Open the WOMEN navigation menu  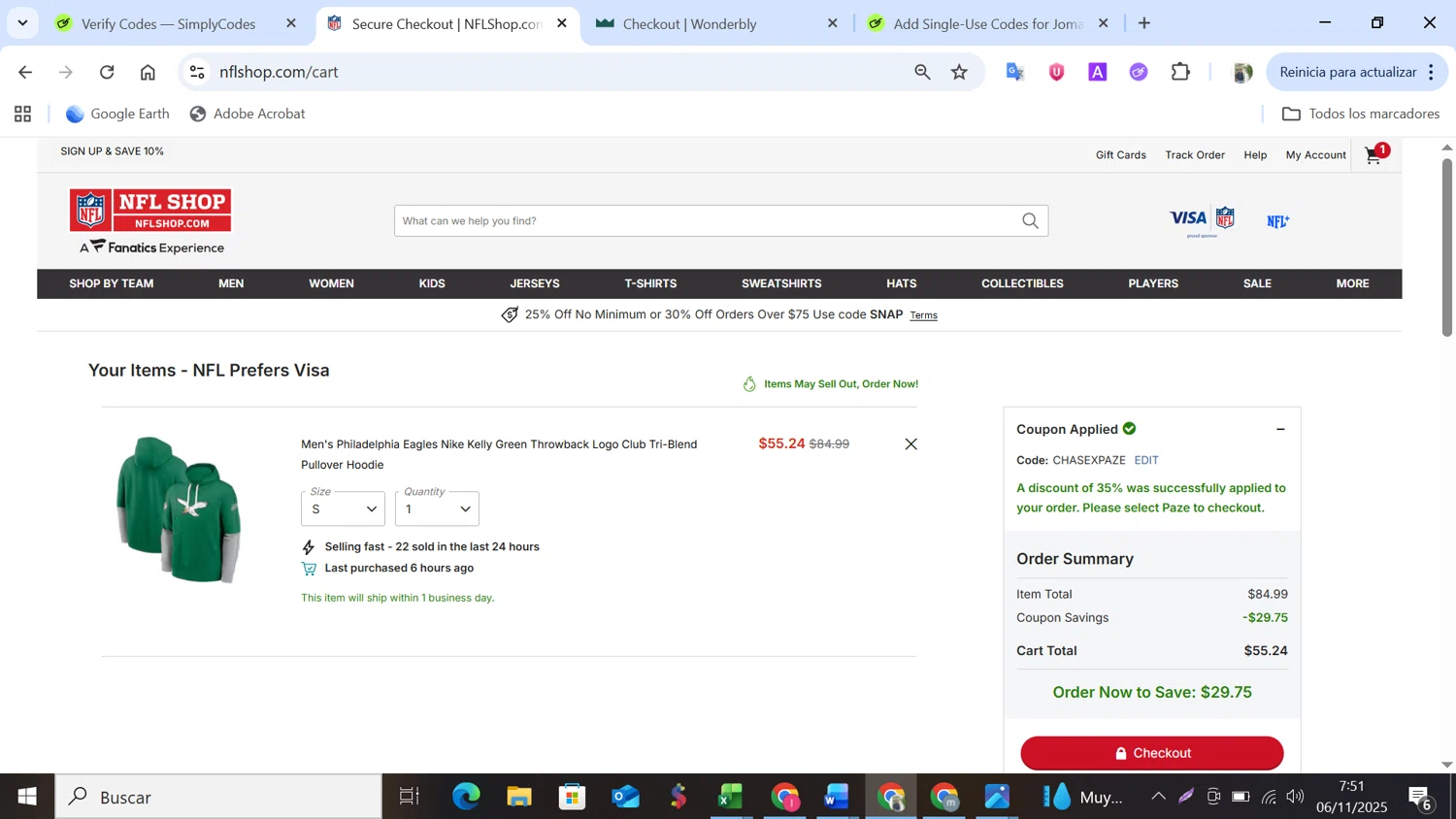coord(331,283)
